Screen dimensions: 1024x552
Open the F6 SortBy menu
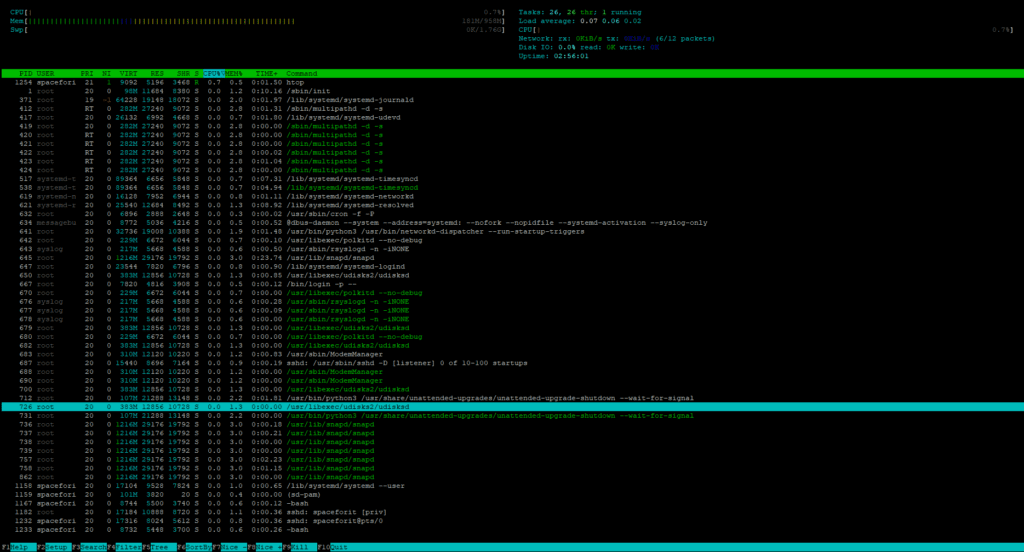coord(195,547)
